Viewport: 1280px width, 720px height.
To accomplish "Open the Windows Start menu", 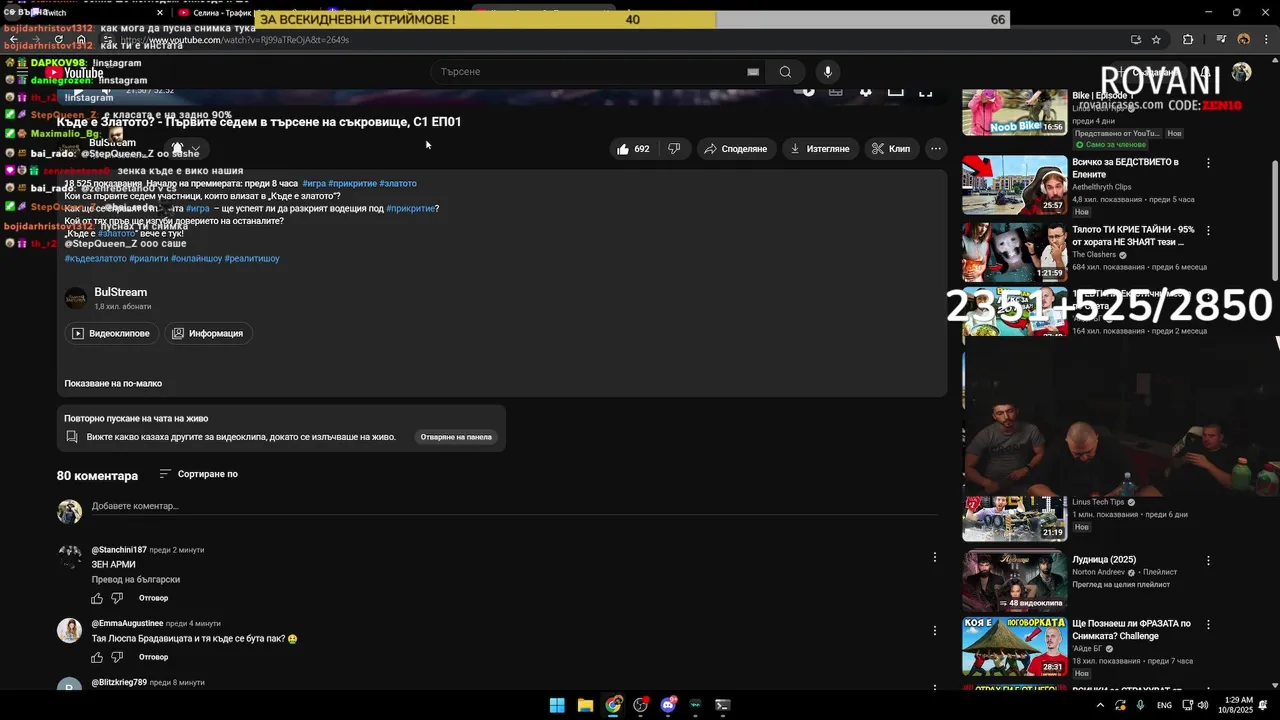I will click(557, 705).
